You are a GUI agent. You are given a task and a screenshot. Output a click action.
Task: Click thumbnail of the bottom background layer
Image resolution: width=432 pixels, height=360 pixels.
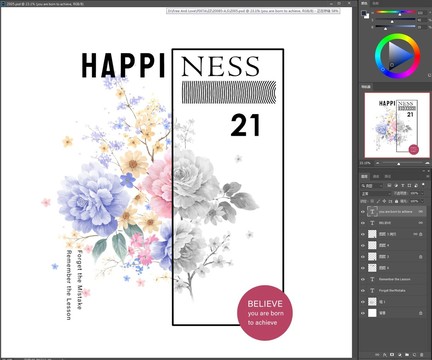pos(372,313)
